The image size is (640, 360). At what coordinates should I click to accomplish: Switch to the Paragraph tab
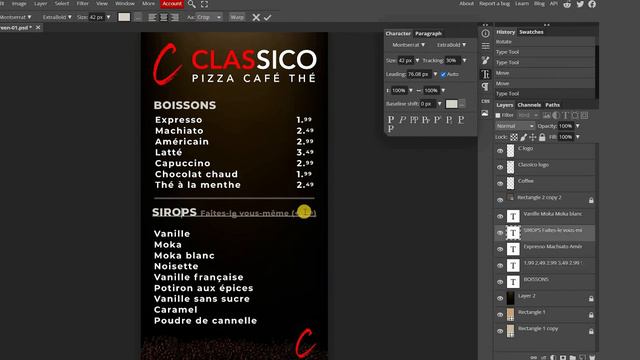[x=428, y=33]
